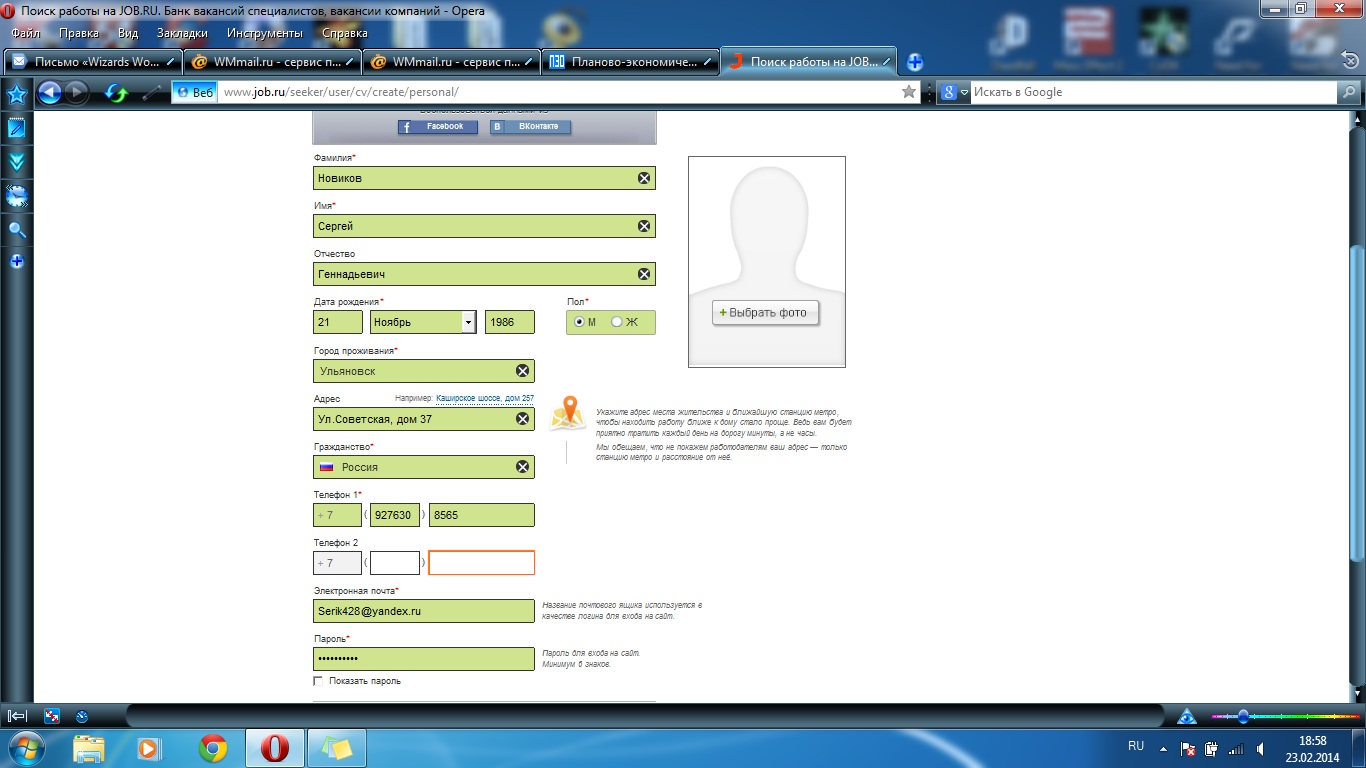Reload the page with the refresh arrows

(116, 93)
